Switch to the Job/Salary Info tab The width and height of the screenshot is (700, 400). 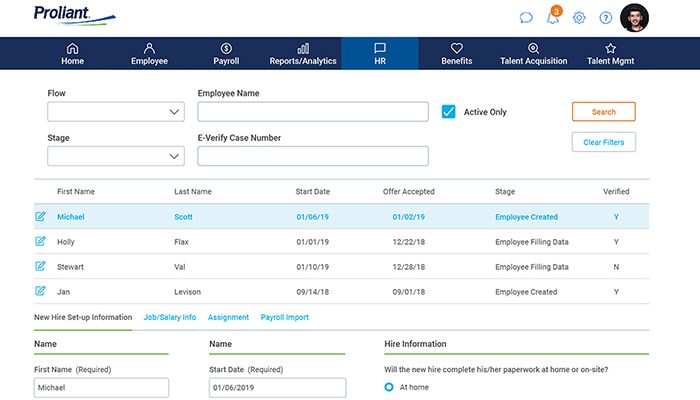[x=170, y=317]
